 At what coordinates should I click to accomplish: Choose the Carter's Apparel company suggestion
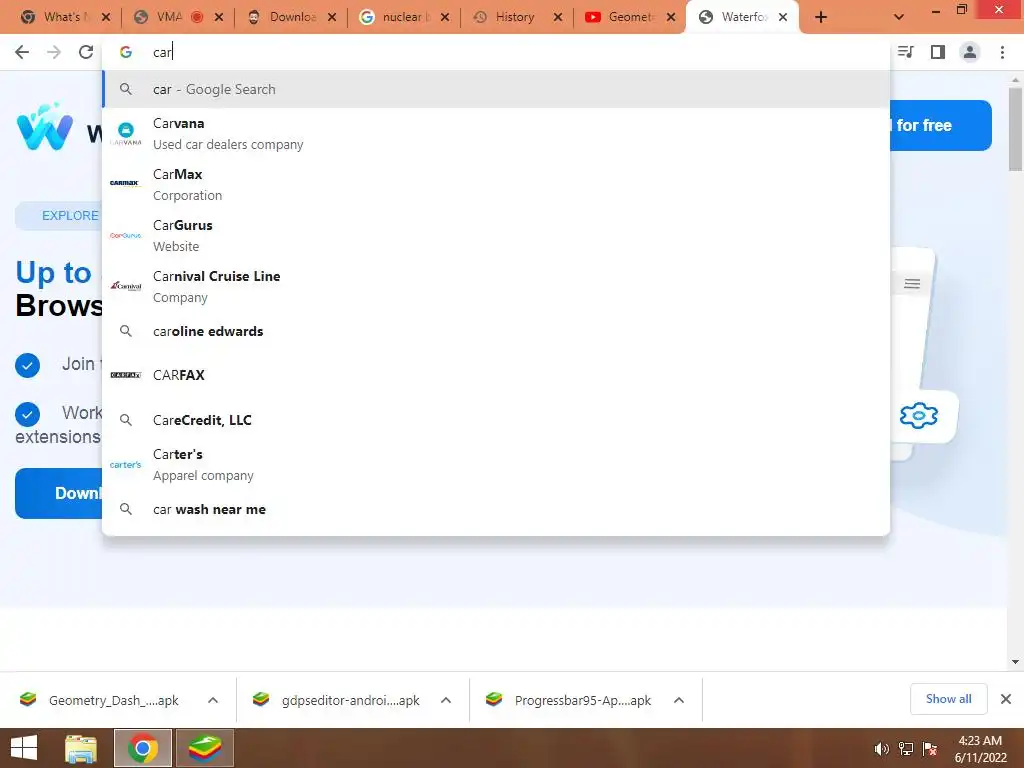tap(496, 464)
